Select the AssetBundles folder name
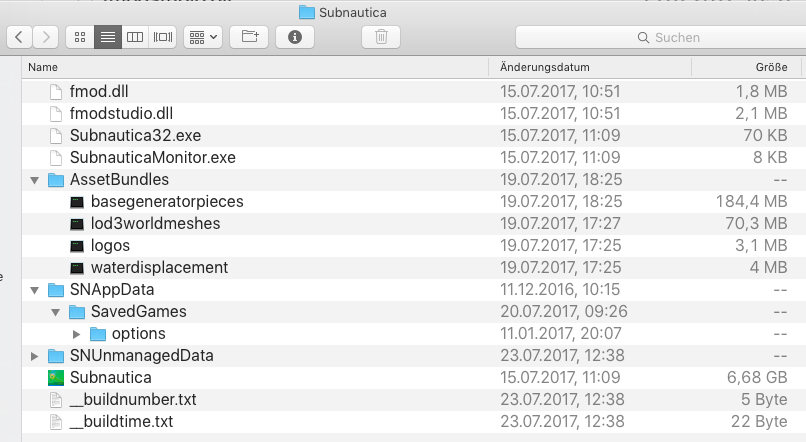 coord(119,179)
